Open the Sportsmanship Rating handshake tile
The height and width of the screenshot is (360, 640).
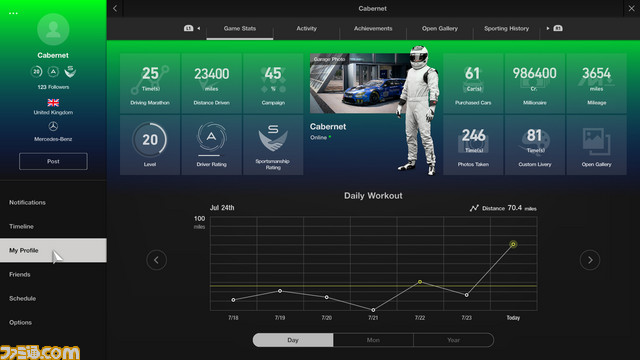(273, 145)
